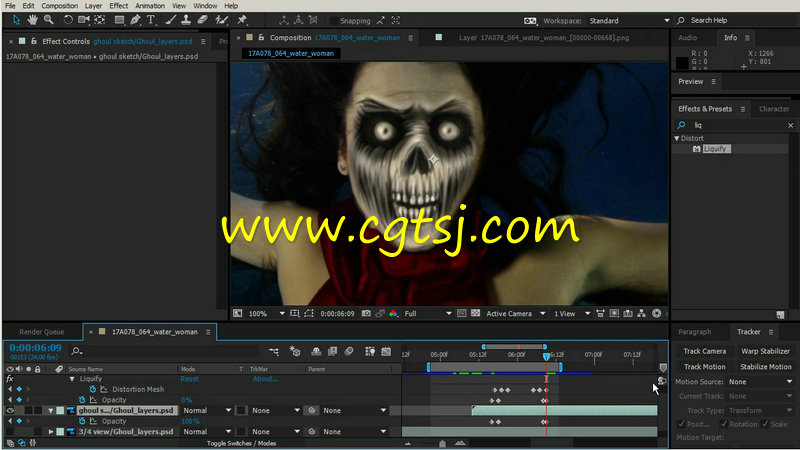The height and width of the screenshot is (450, 800).
Task: Open the Motion Source dropdown
Action: pyautogui.click(x=760, y=382)
